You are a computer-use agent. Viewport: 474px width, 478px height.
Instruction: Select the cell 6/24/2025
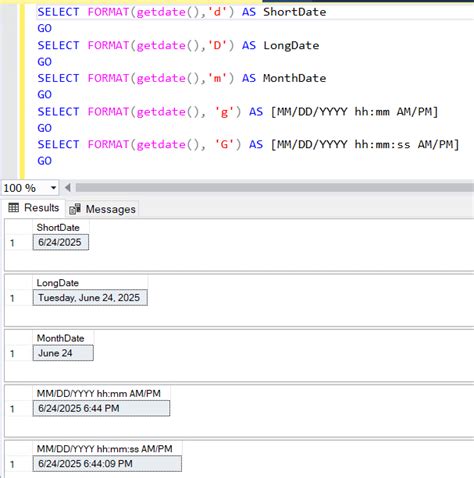pyautogui.click(x=61, y=242)
